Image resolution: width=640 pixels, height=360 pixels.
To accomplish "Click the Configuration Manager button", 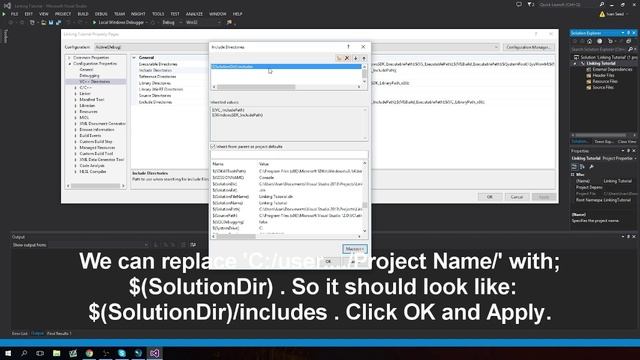I will coord(529,47).
